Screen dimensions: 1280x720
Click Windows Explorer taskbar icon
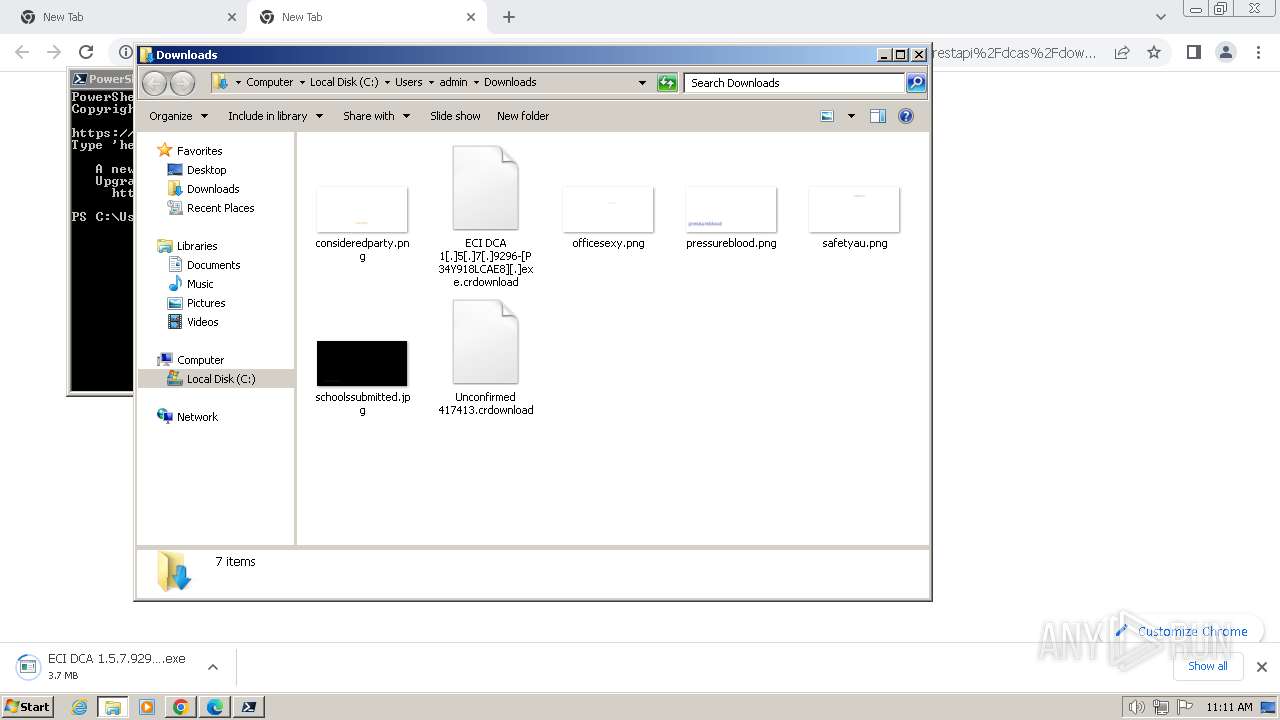click(x=113, y=707)
